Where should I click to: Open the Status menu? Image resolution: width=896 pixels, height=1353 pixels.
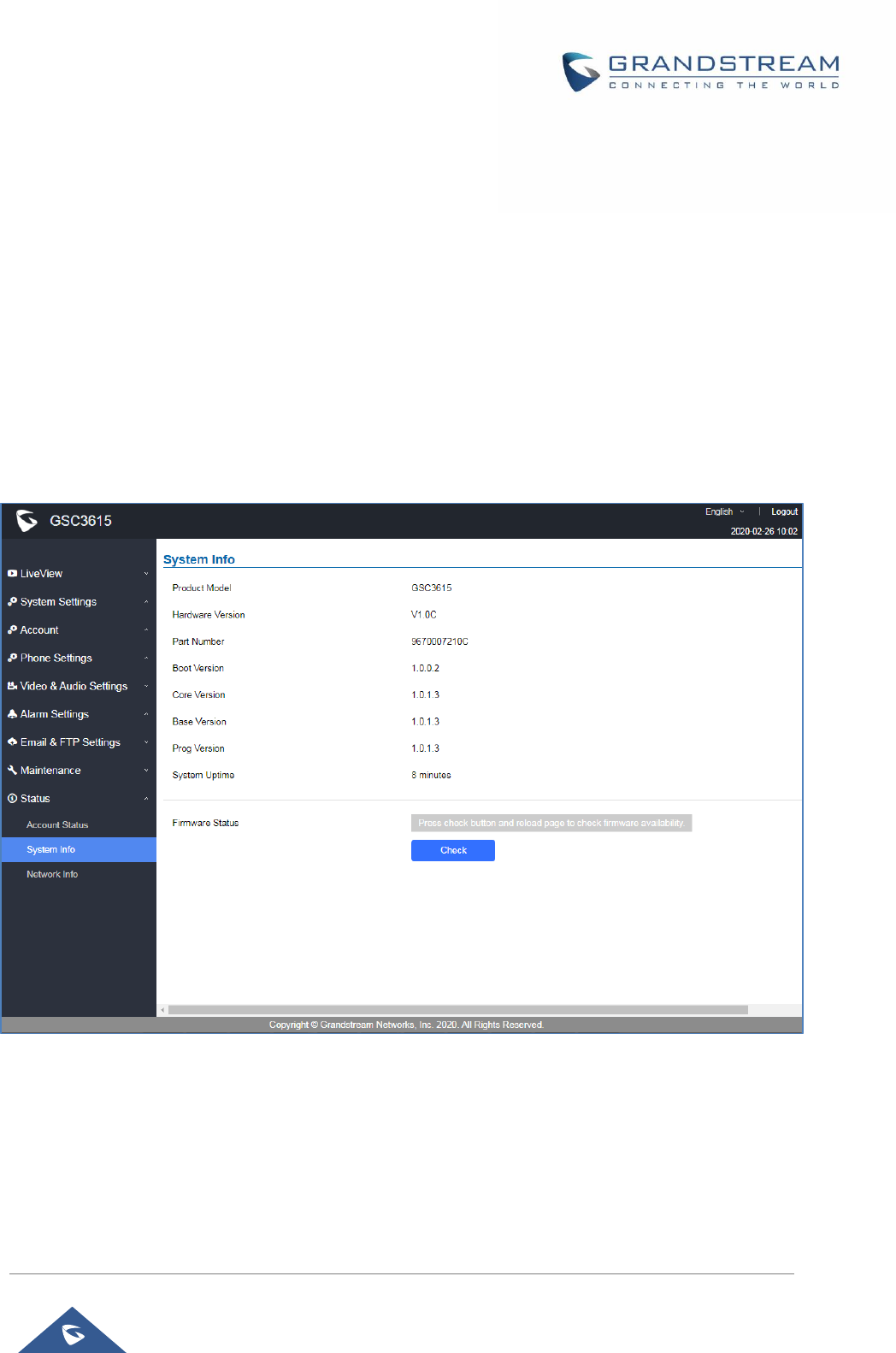point(79,799)
